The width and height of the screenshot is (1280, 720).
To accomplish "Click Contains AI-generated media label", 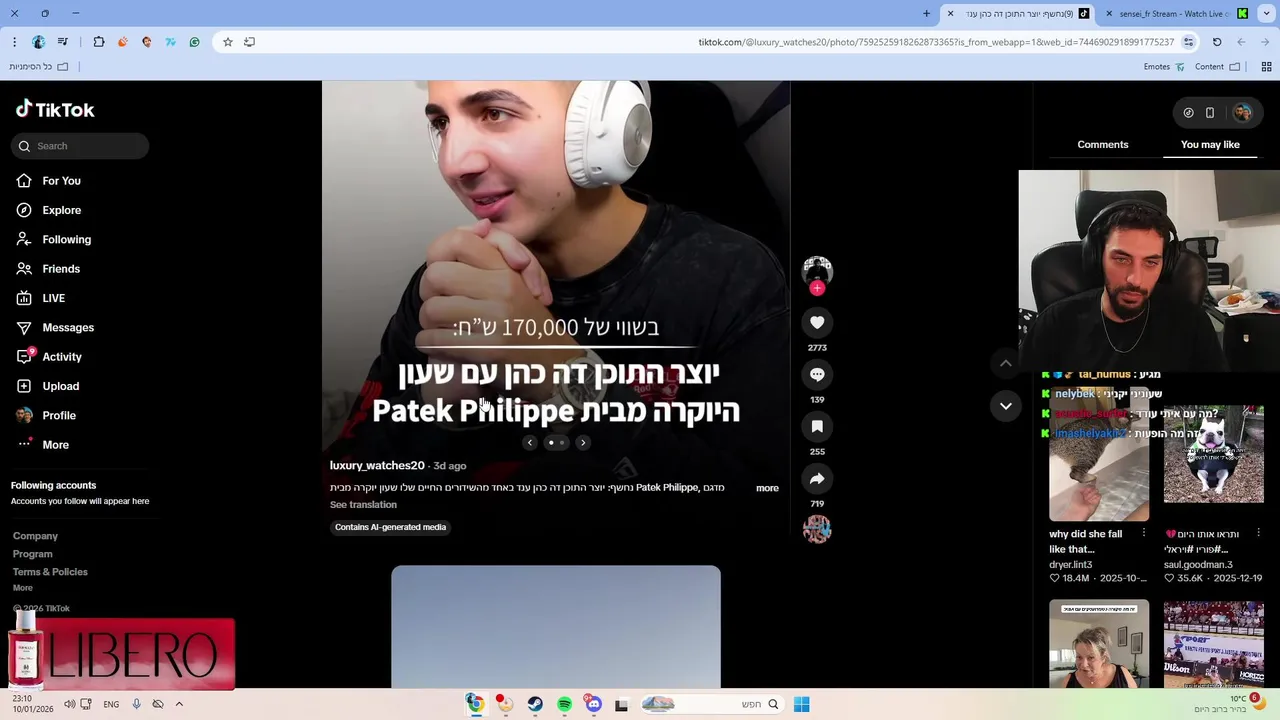I will [x=390, y=527].
